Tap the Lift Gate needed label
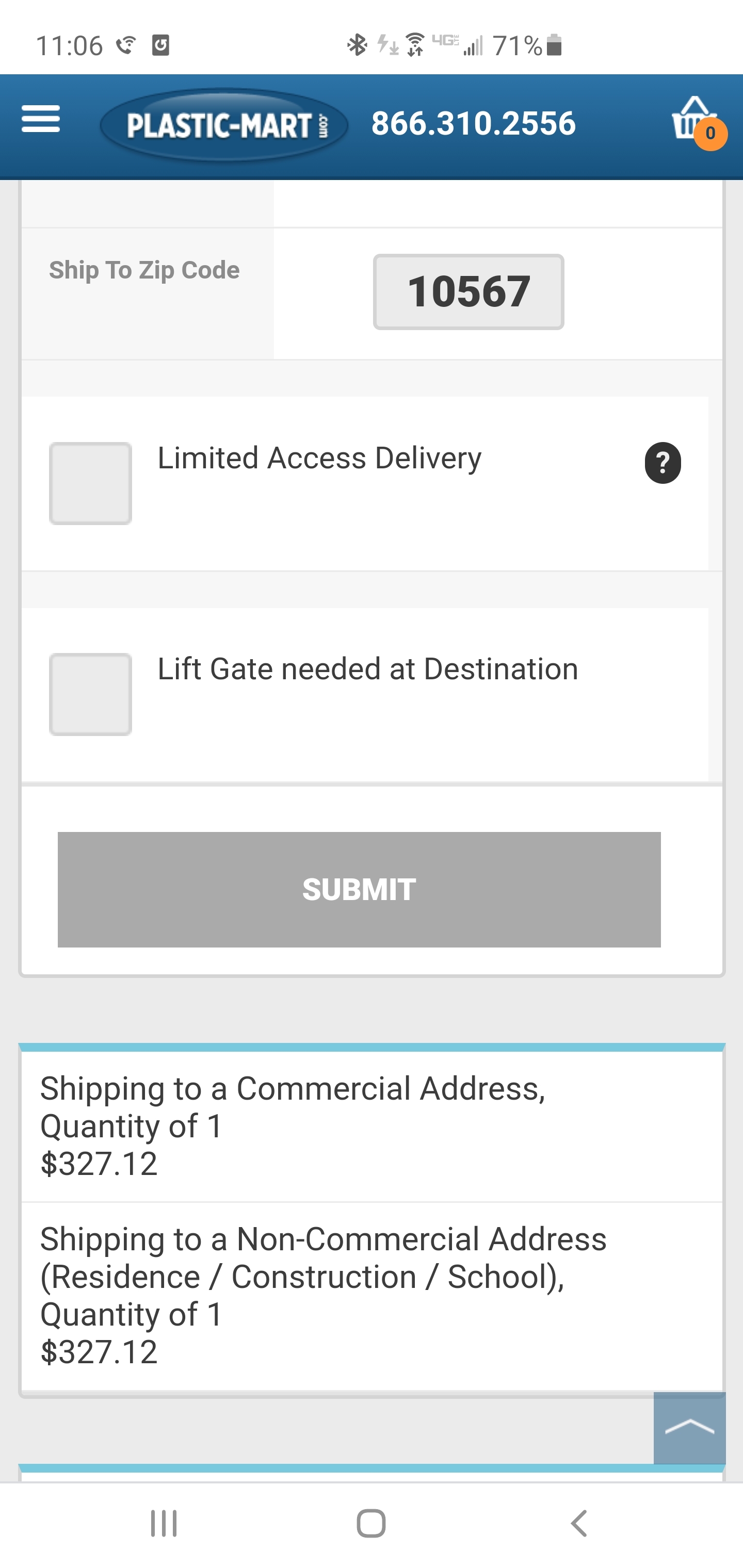Screen dimensions: 743x1568 coord(367,668)
